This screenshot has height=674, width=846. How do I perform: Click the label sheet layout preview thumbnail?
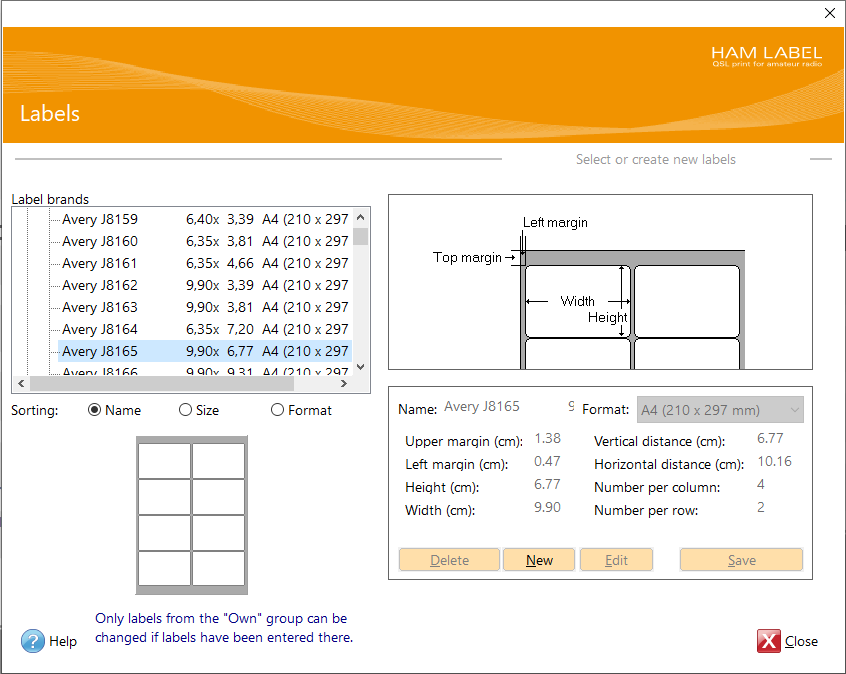point(192,515)
